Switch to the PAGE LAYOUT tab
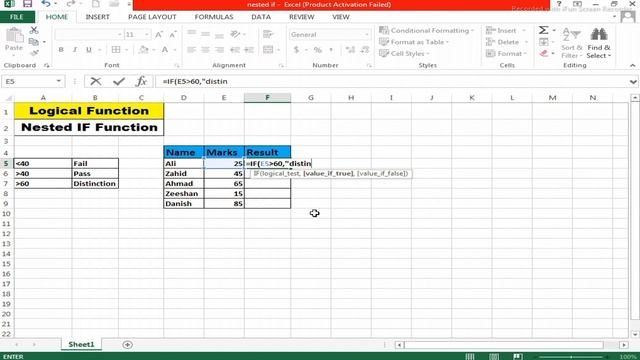The image size is (640, 360). [x=152, y=17]
